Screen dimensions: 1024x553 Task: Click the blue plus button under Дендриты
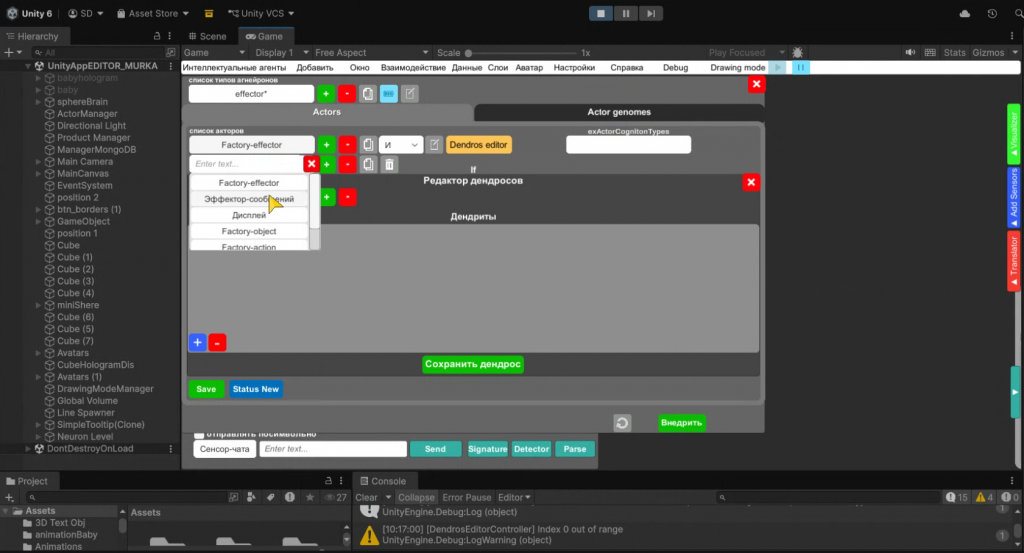197,342
